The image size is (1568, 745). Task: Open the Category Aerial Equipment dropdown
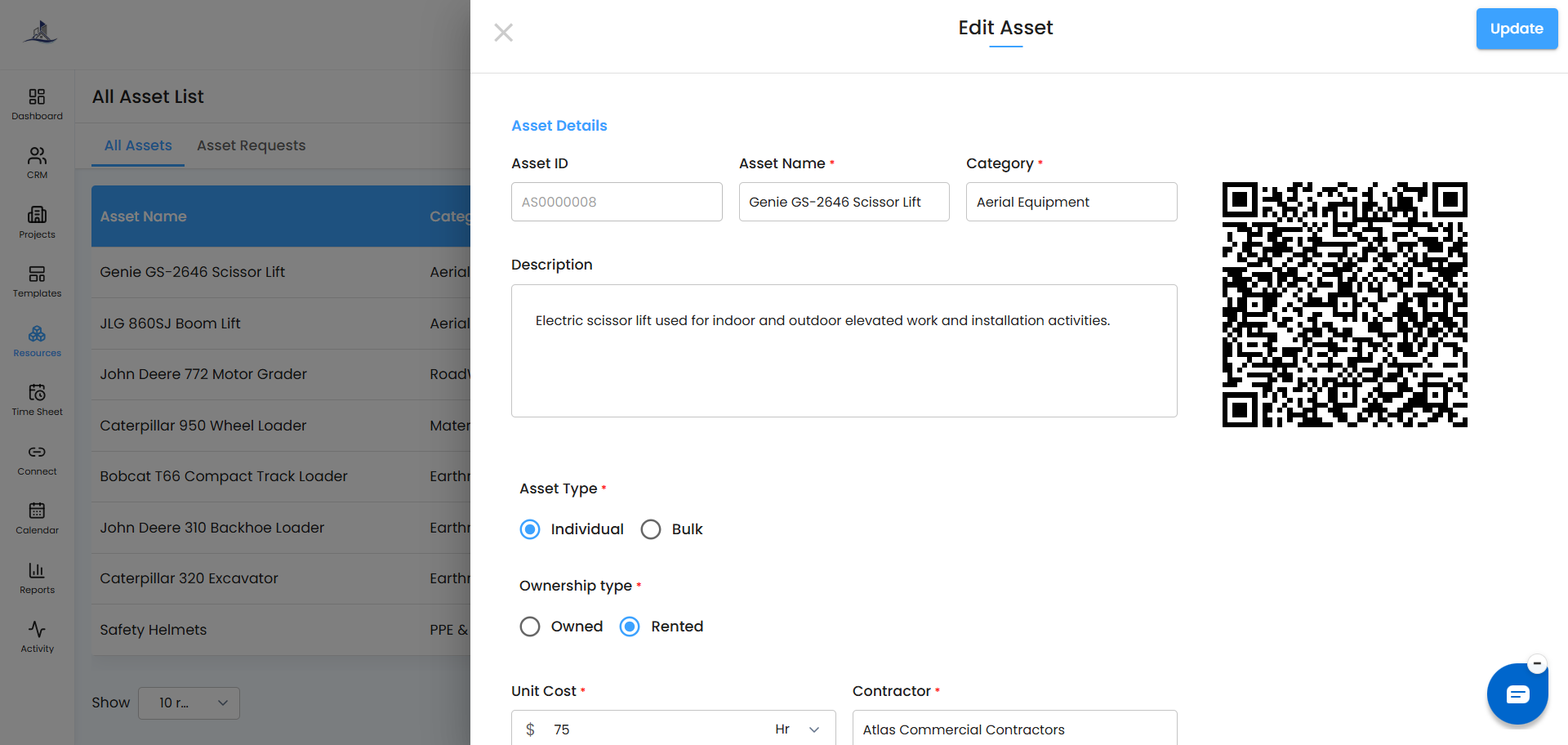point(1071,202)
